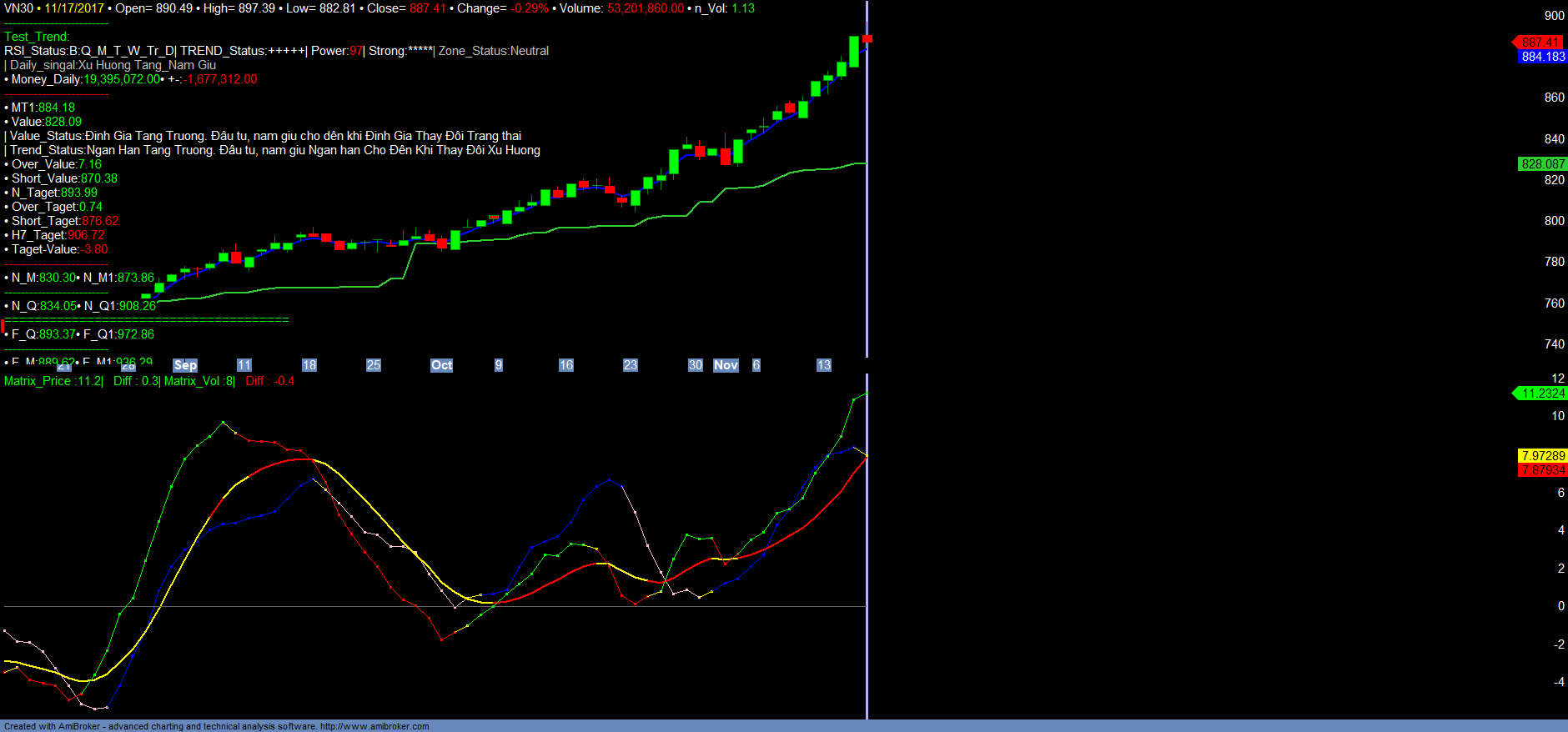1568x732 pixels.
Task: Select the November 13 date marker
Action: click(823, 365)
